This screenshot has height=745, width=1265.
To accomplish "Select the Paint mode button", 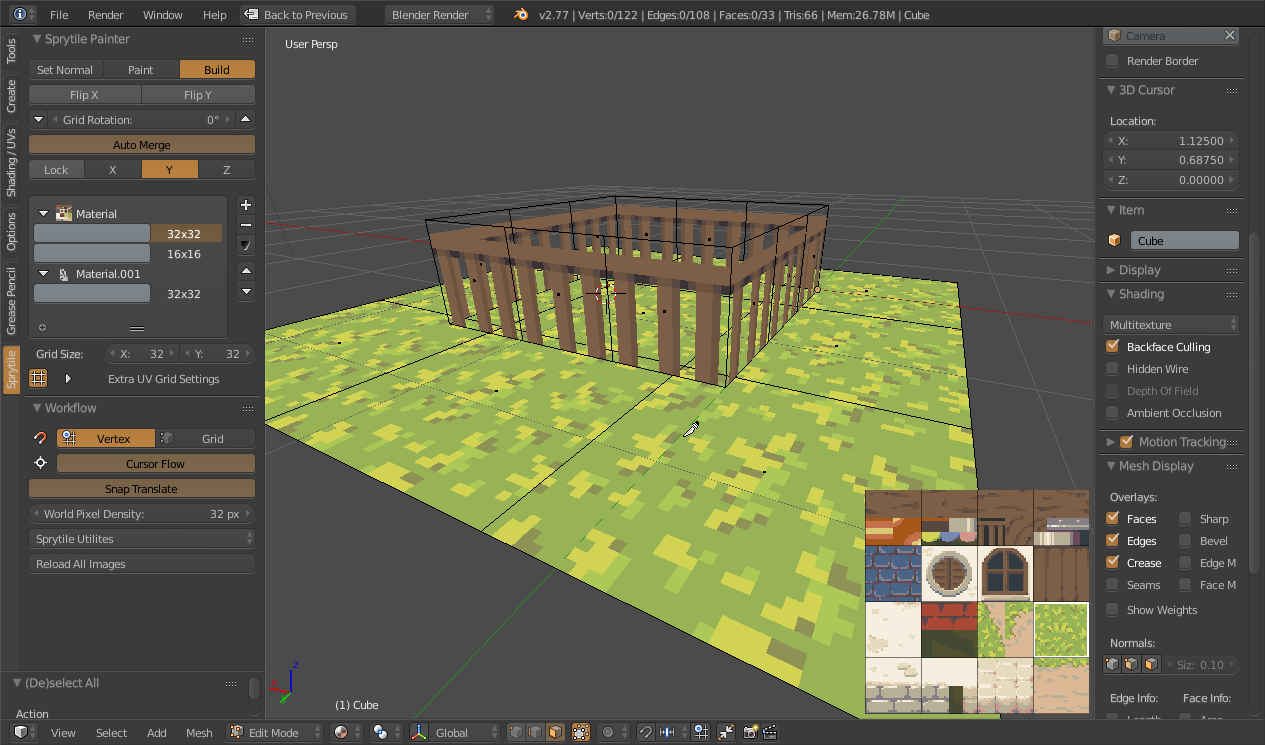I will [x=141, y=69].
